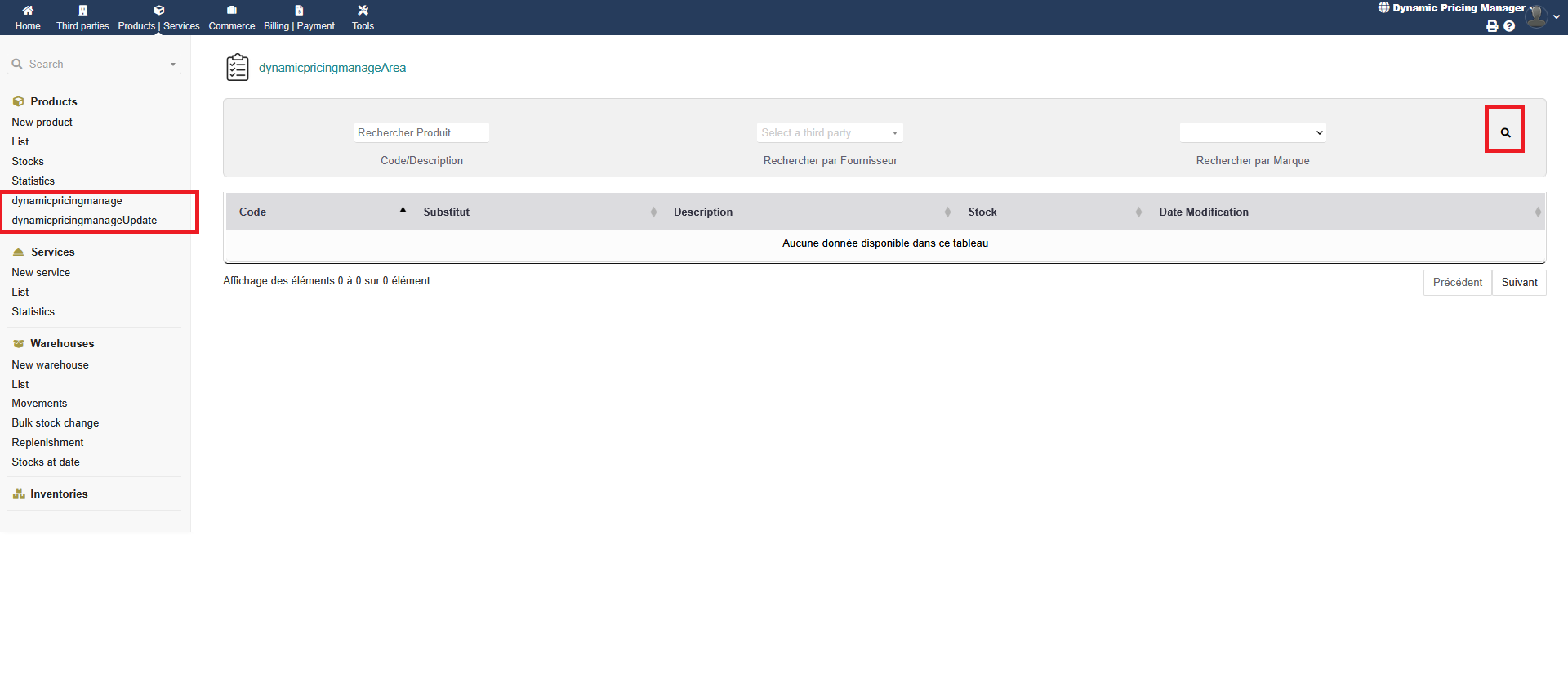Click the user avatar picture
The image size is (1568, 688).
[1536, 16]
